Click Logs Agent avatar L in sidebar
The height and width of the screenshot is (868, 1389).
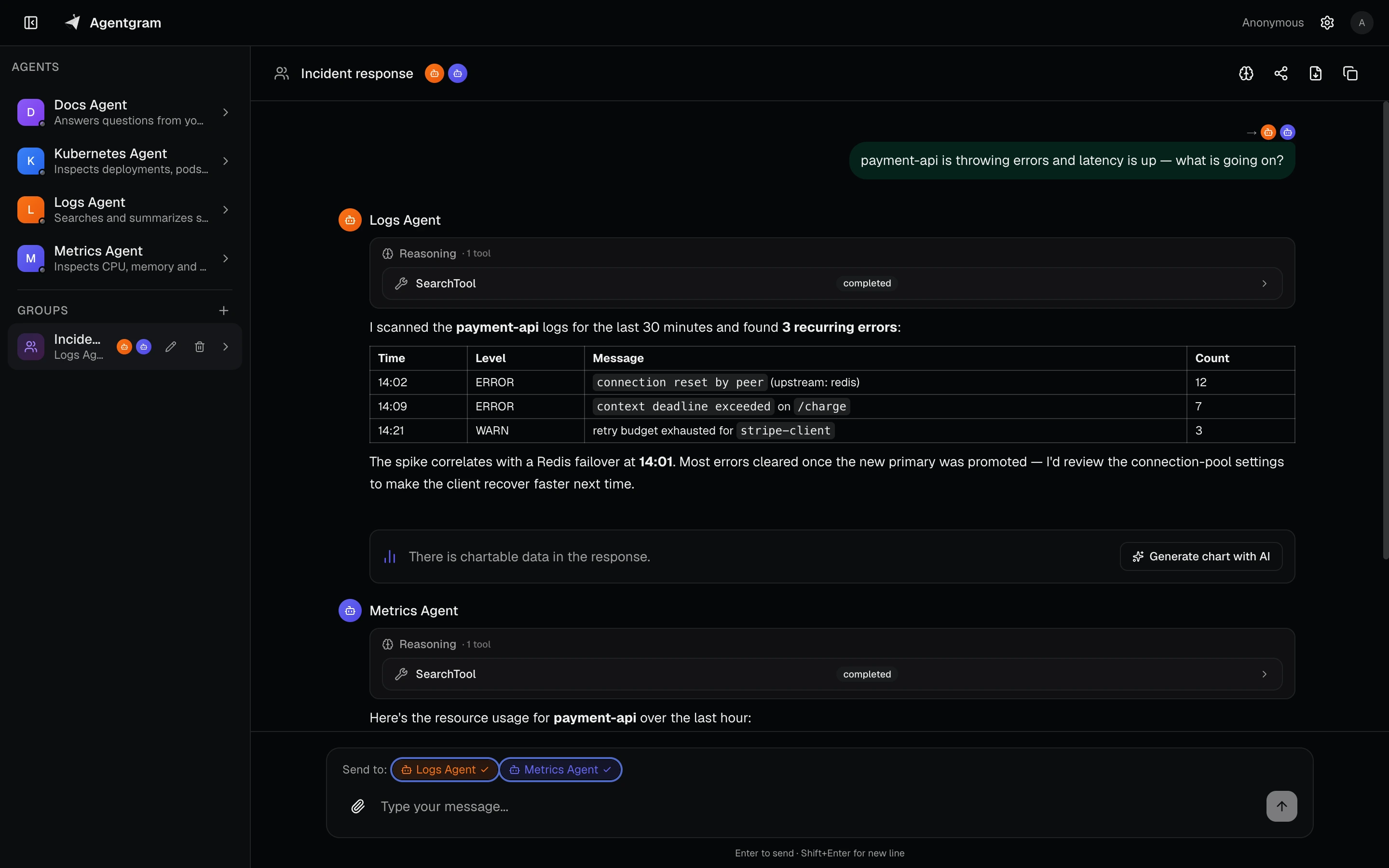point(31,210)
